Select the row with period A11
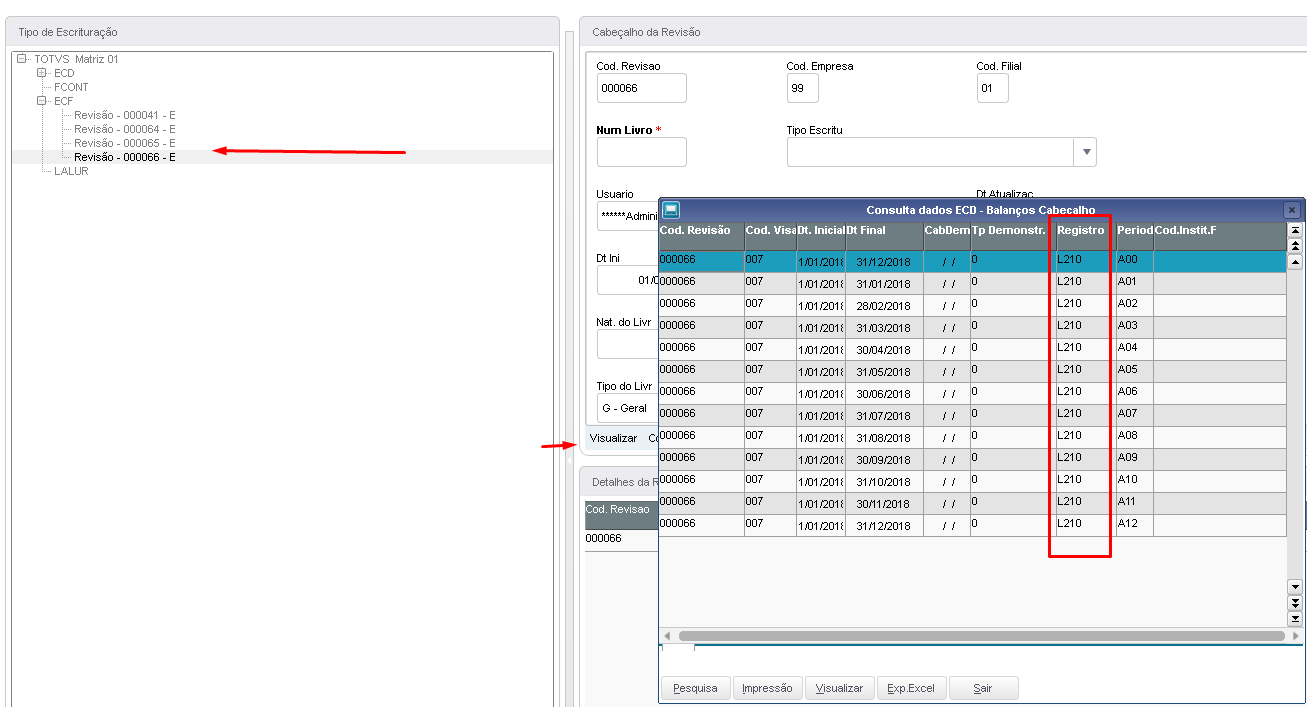The image size is (1307, 707). coord(972,503)
